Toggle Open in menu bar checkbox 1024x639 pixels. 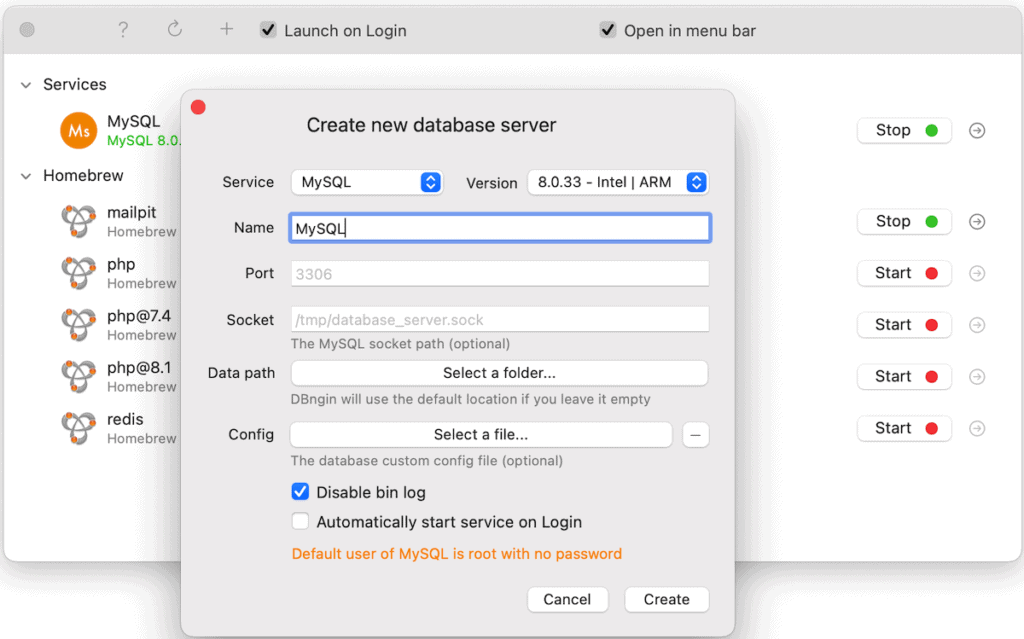click(608, 30)
